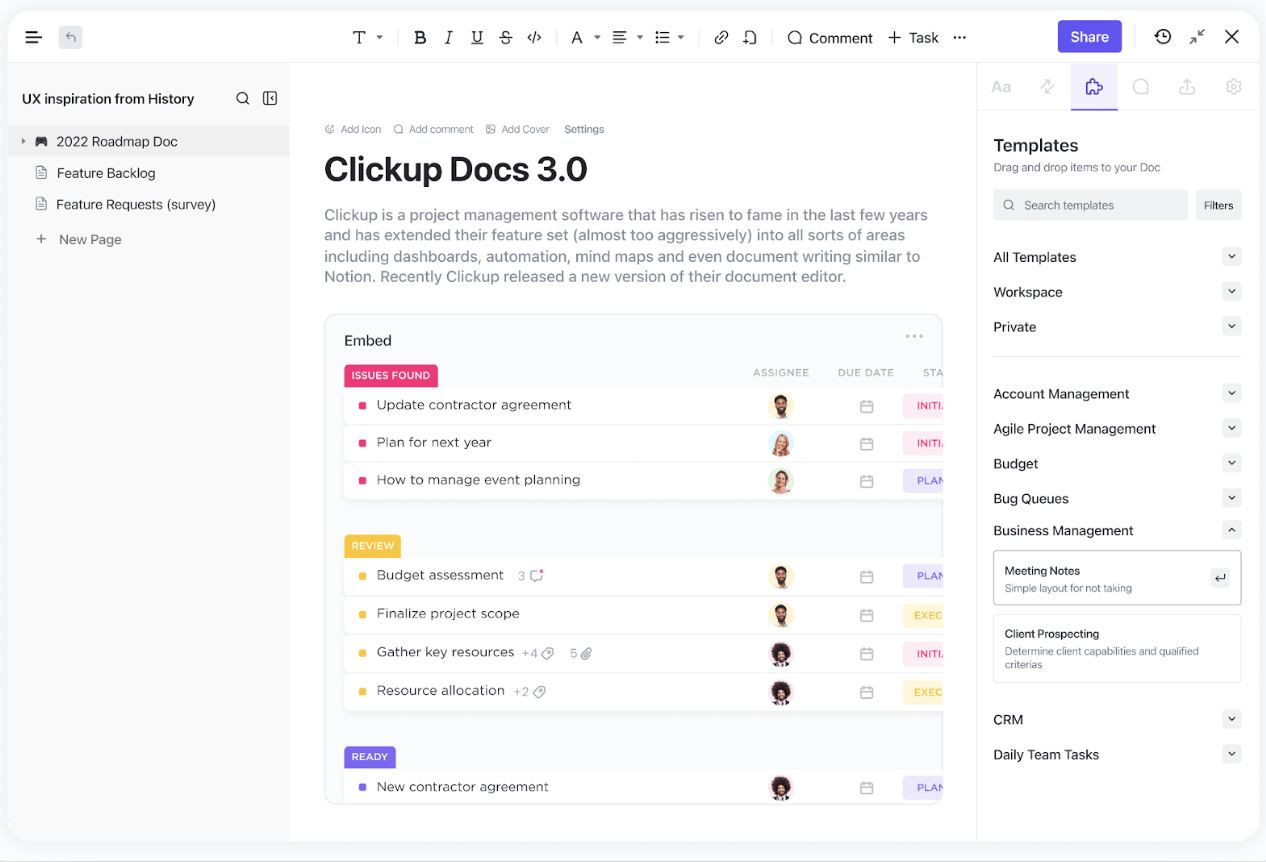The width and height of the screenshot is (1266, 862).
Task: Open the Feature Backlog page
Action: click(x=105, y=173)
